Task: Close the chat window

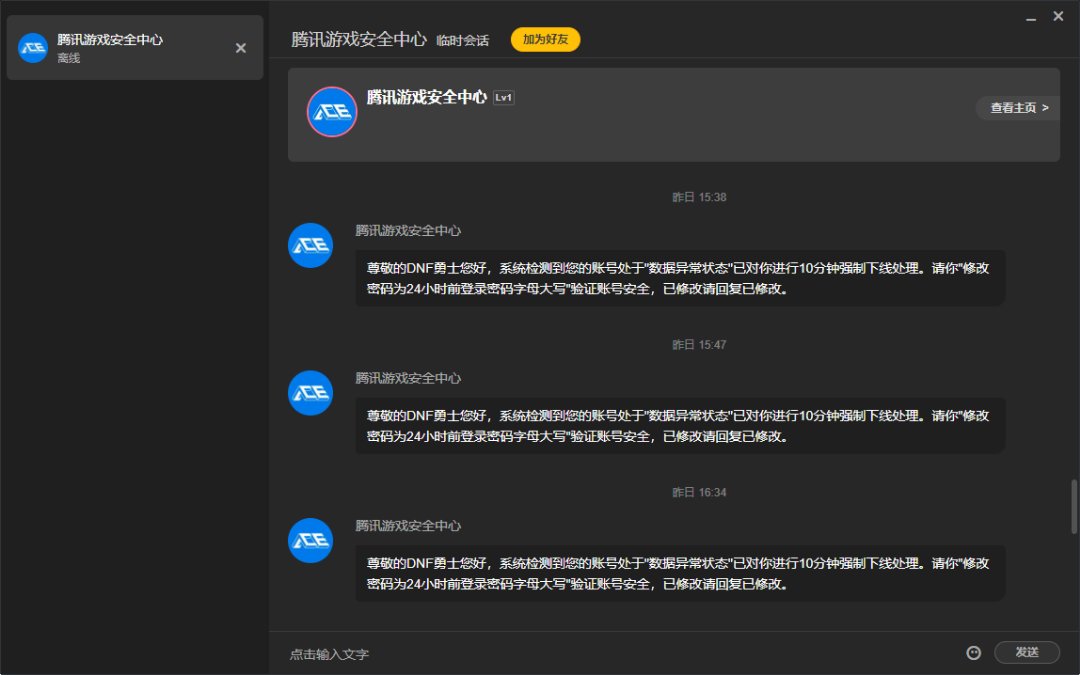Action: tap(1058, 16)
